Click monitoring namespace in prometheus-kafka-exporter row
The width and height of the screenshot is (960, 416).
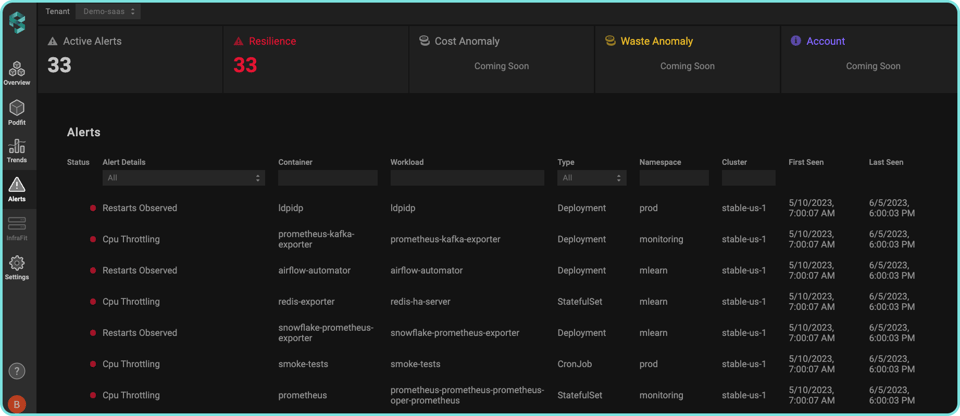661,240
